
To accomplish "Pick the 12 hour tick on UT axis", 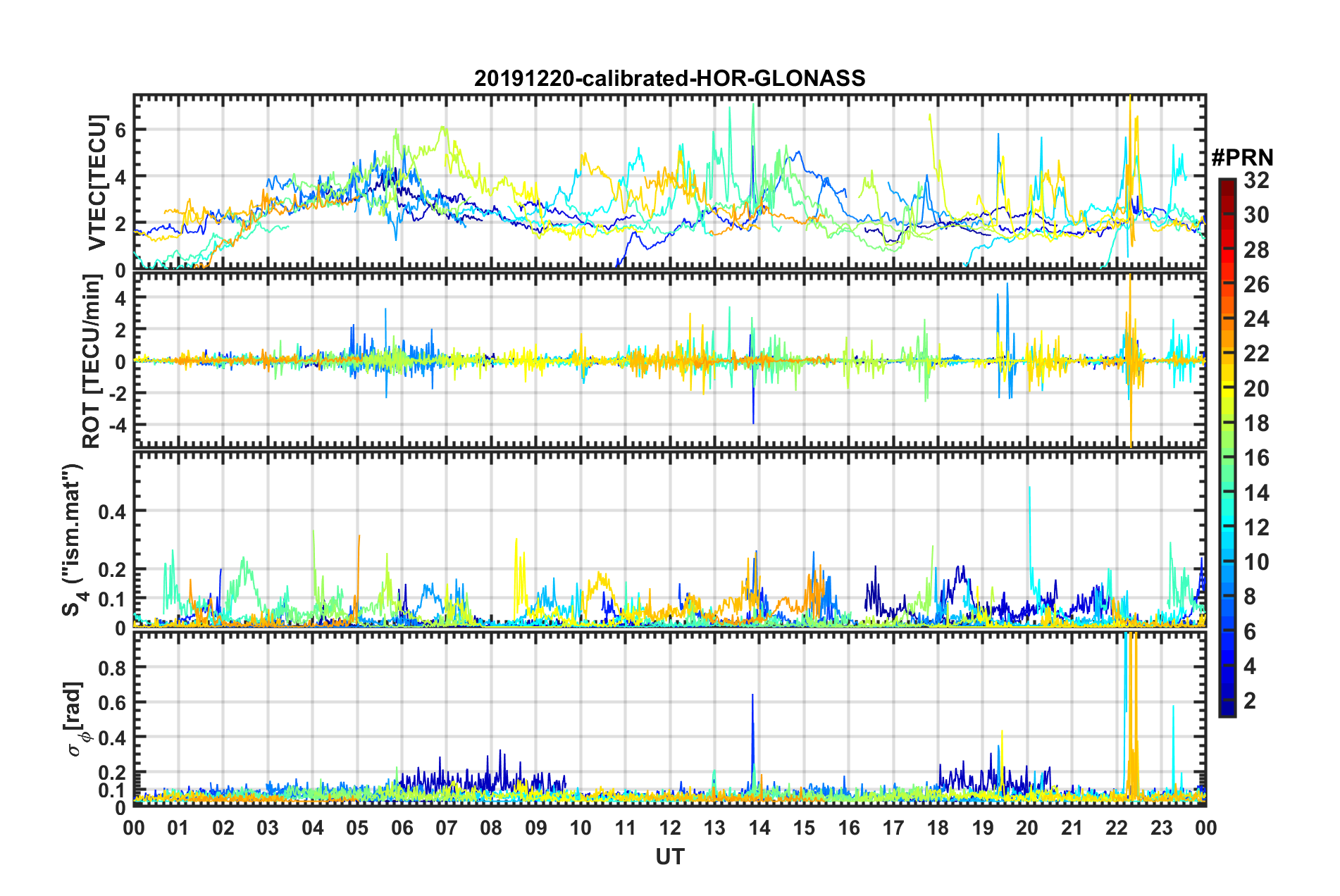I will (x=670, y=827).
